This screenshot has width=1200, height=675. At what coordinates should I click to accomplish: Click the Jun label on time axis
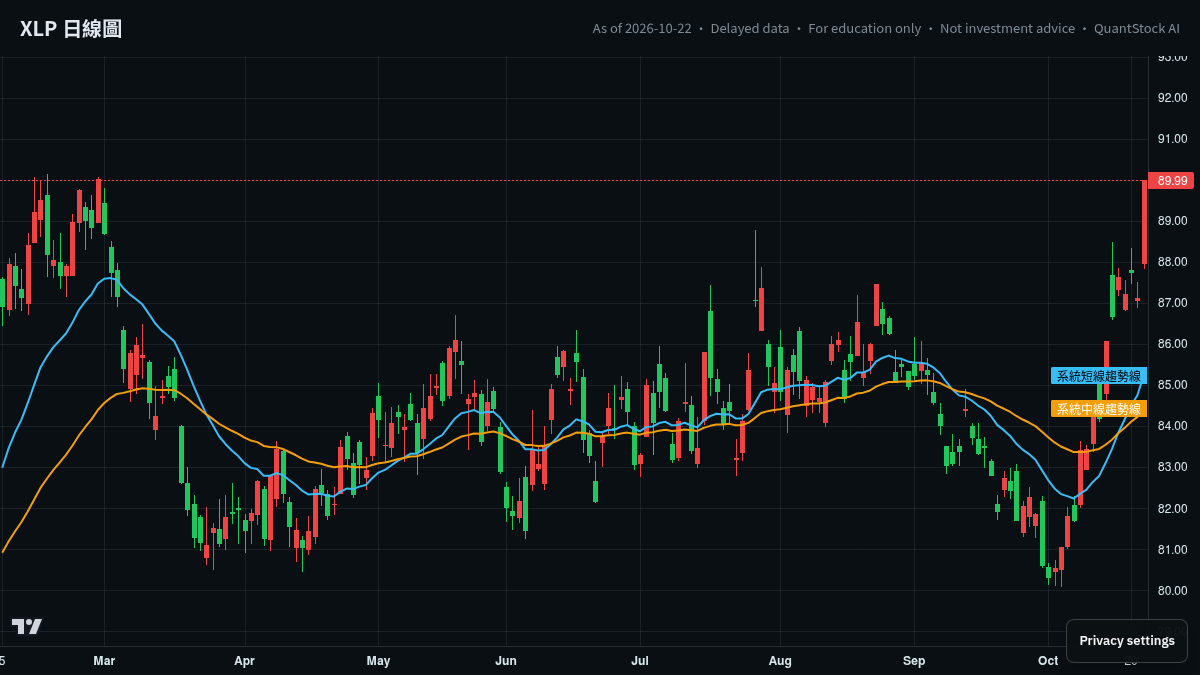(x=506, y=661)
